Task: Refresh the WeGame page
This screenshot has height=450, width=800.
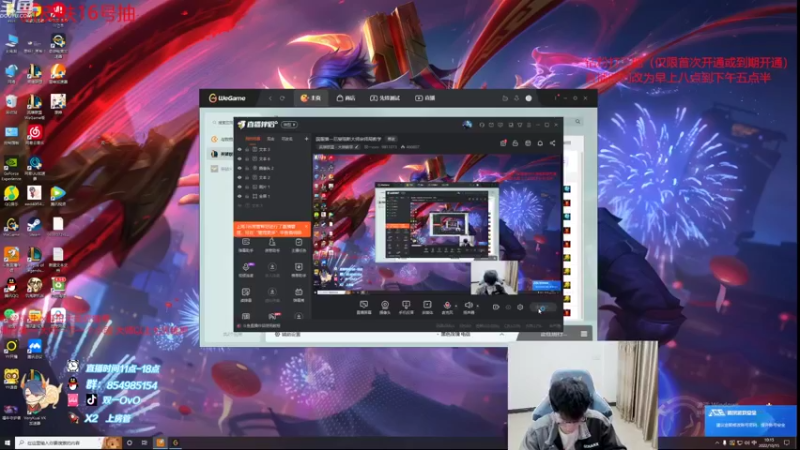Action: pyautogui.click(x=282, y=98)
